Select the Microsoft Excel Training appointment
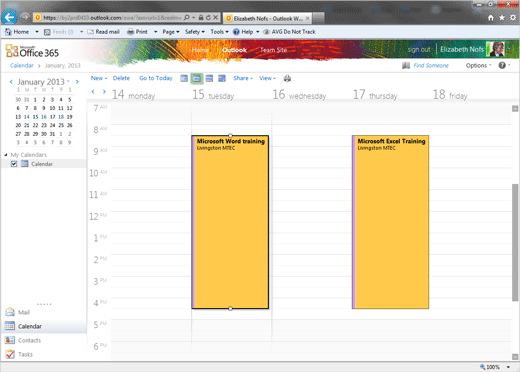The width and height of the screenshot is (520, 372). [390, 222]
